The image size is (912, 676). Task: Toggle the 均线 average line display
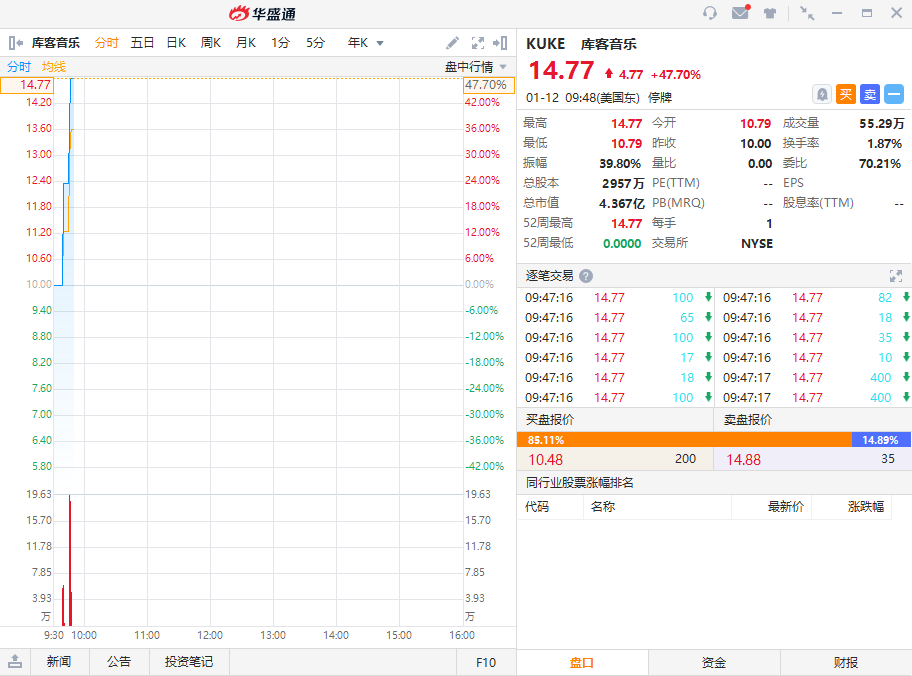point(53,67)
